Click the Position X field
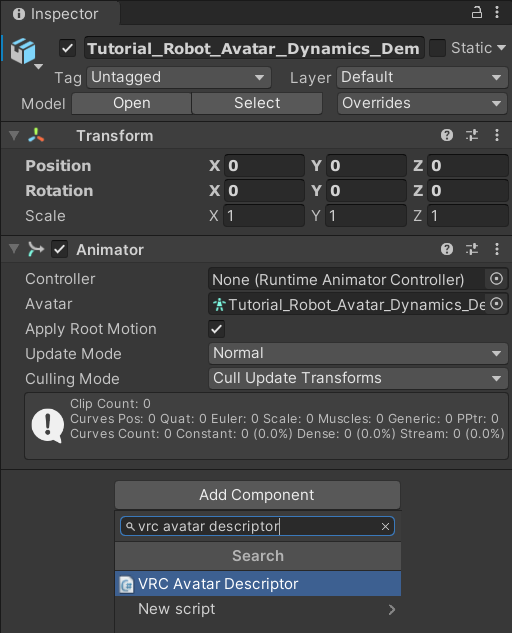512x633 pixels. (264, 166)
